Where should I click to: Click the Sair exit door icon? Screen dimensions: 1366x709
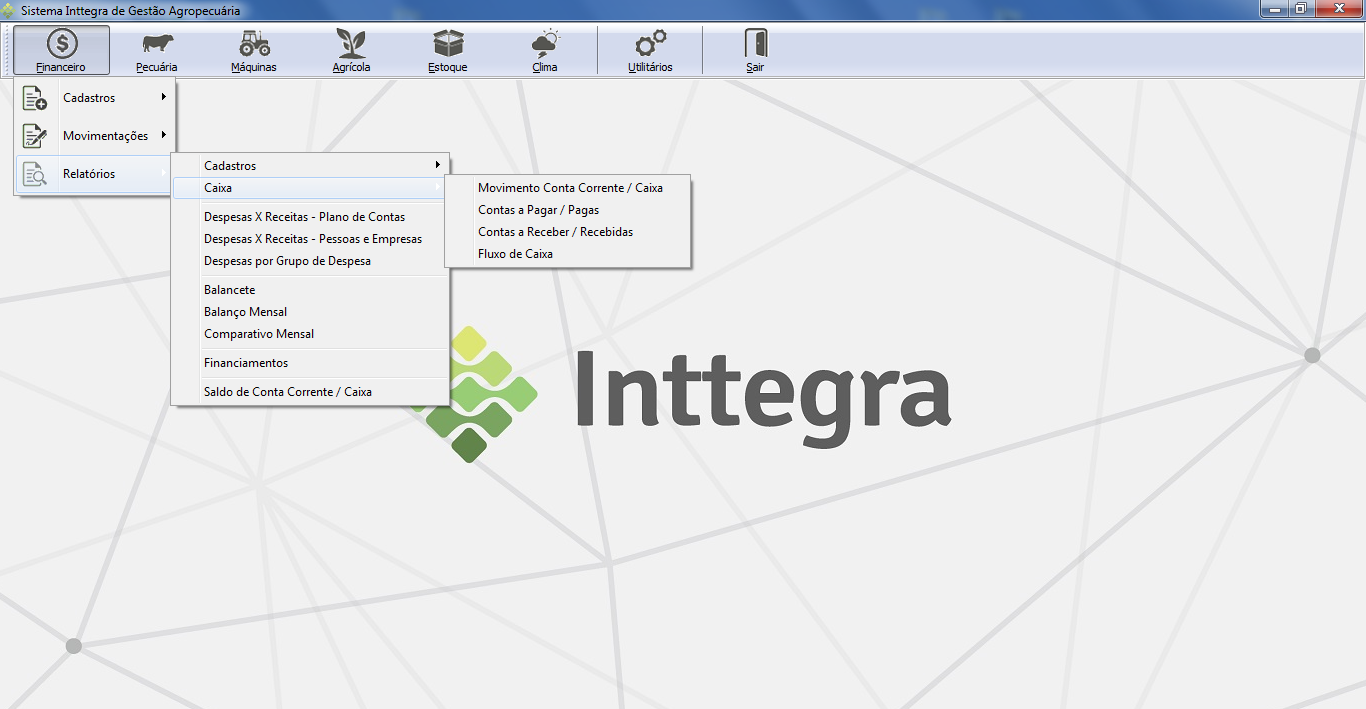coord(755,43)
